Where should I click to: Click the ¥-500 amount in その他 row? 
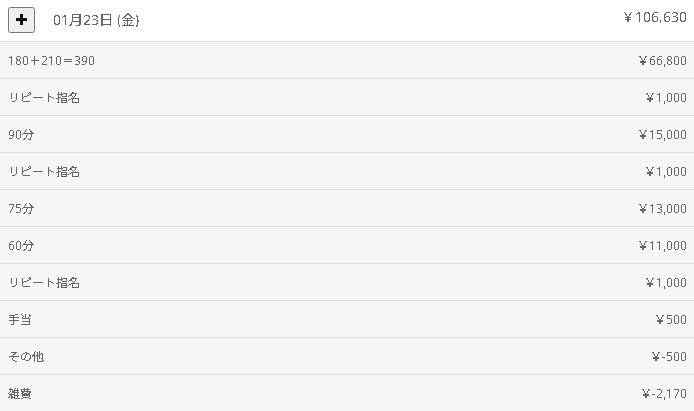[x=668, y=357]
